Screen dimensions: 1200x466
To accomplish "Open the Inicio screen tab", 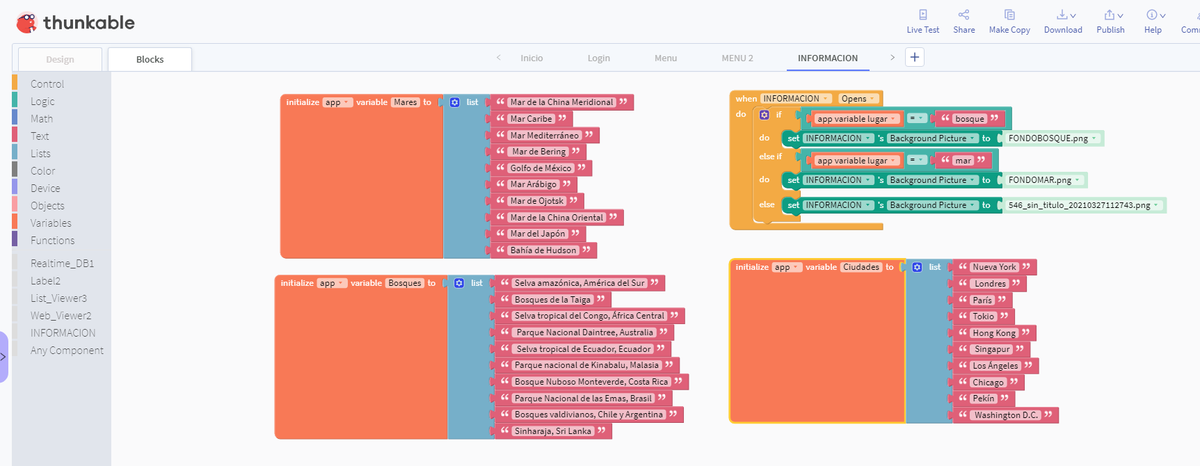I will [x=532, y=58].
